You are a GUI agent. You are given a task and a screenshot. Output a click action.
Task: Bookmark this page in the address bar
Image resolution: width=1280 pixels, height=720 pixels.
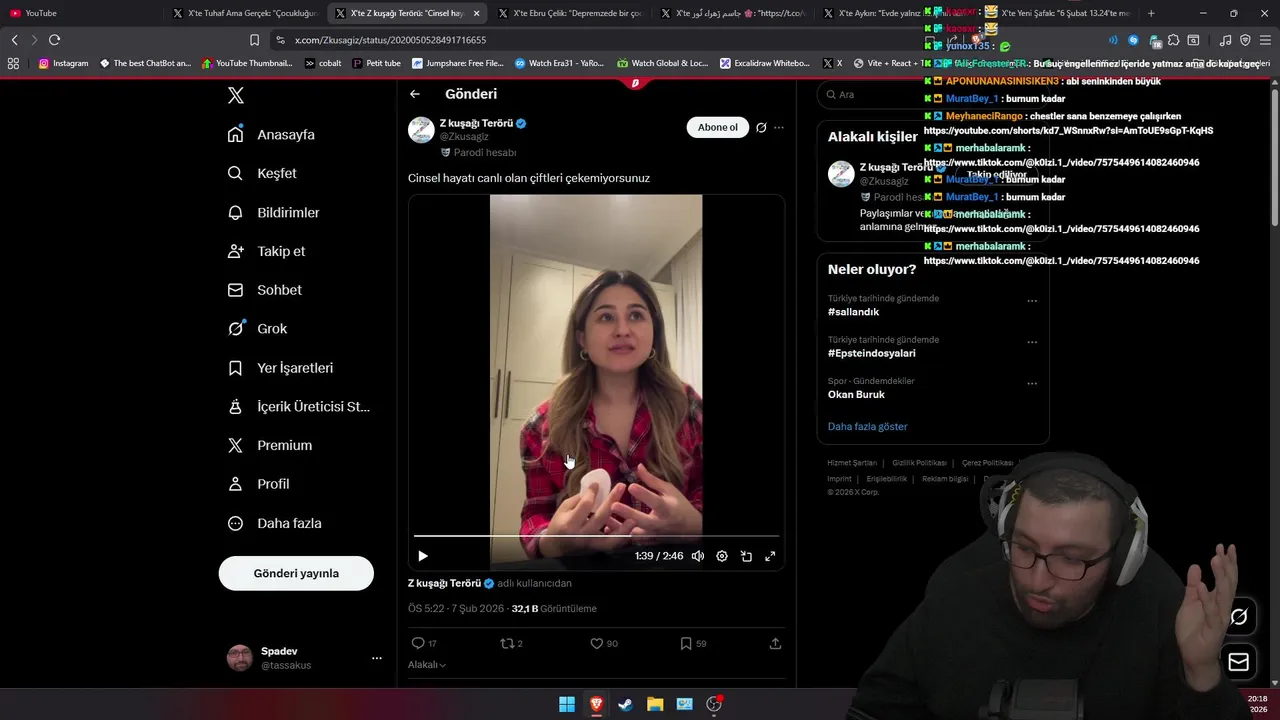[254, 40]
